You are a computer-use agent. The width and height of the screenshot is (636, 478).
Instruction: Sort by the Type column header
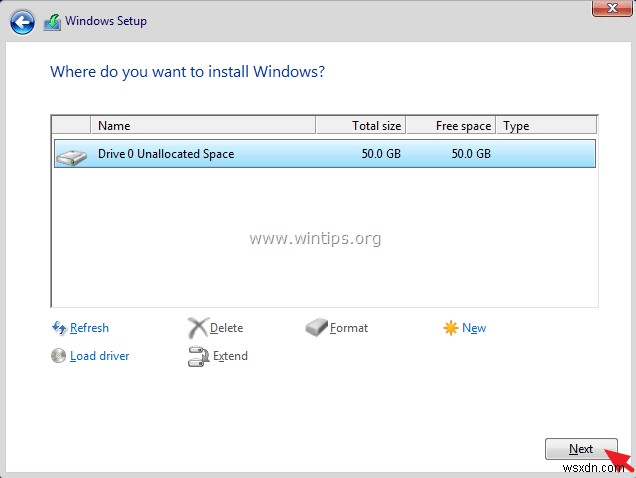546,125
